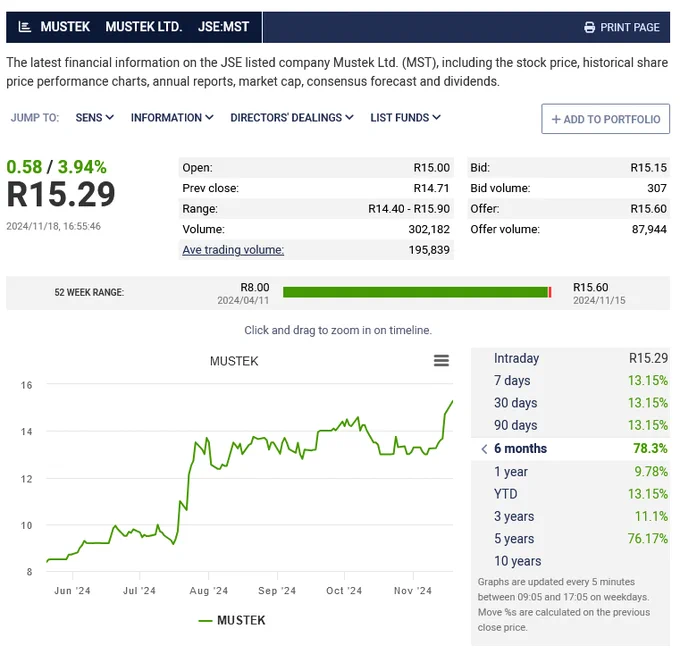
Task: Click JSE:MST ticker in header
Action: pos(223,27)
